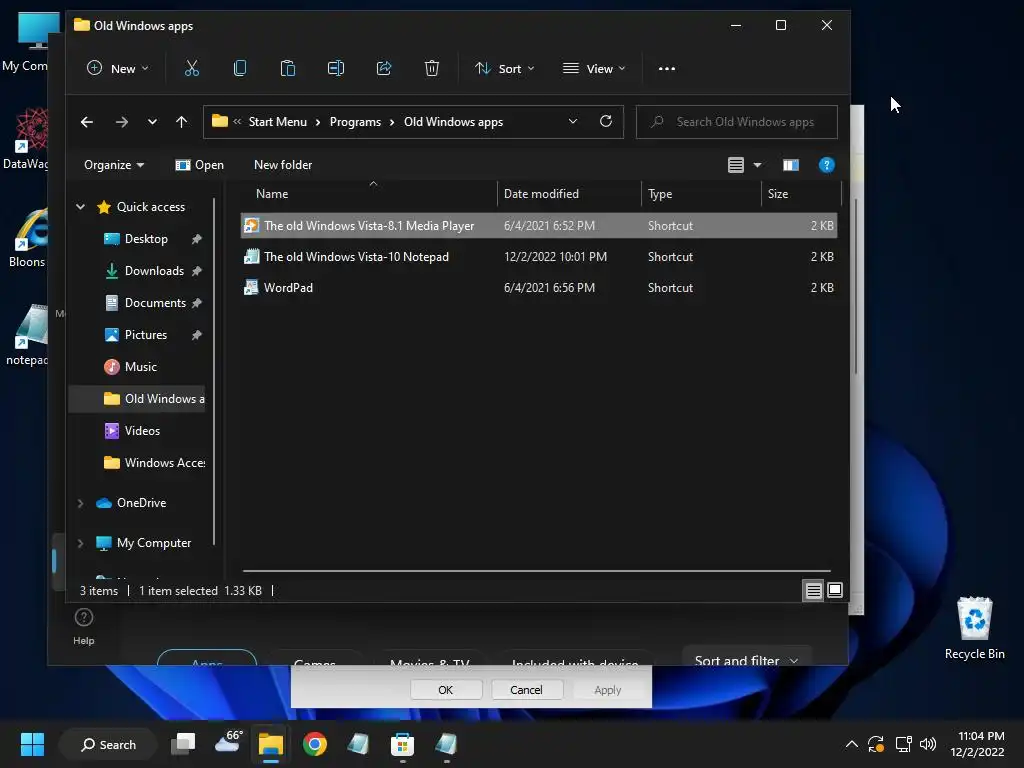Expand the OneDrive tree node
This screenshot has width=1024, height=768.
point(80,503)
